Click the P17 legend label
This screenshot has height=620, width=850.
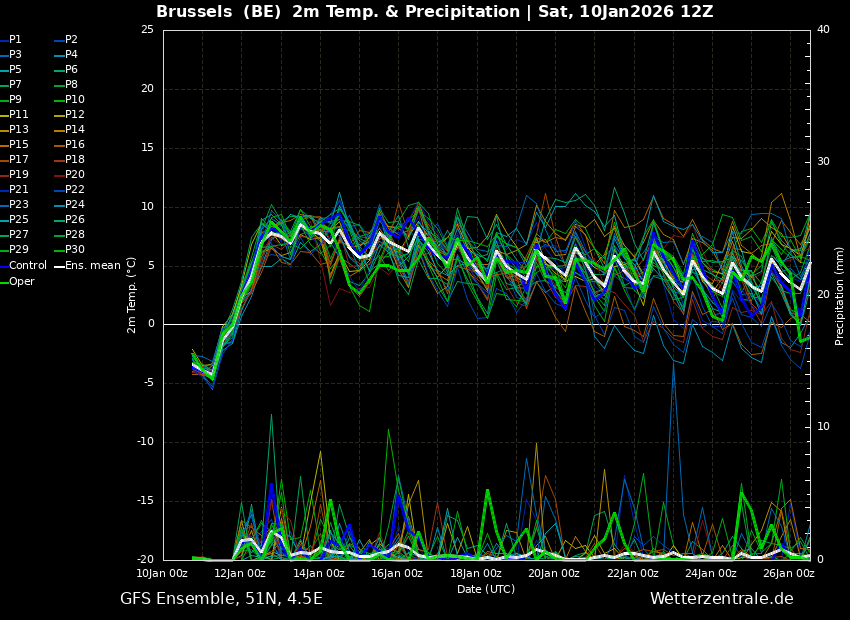click(x=18, y=159)
